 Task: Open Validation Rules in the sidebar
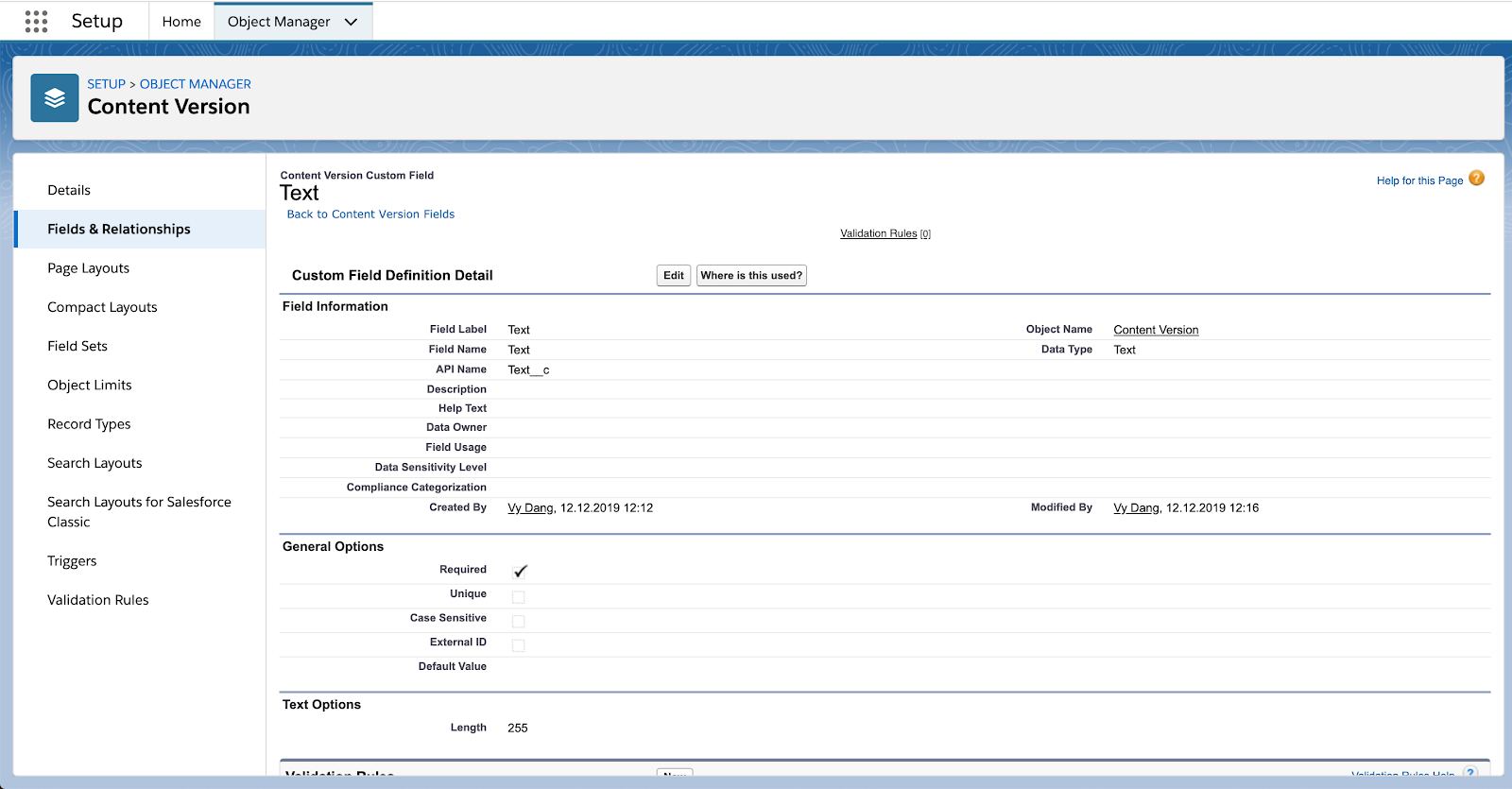[x=98, y=600]
